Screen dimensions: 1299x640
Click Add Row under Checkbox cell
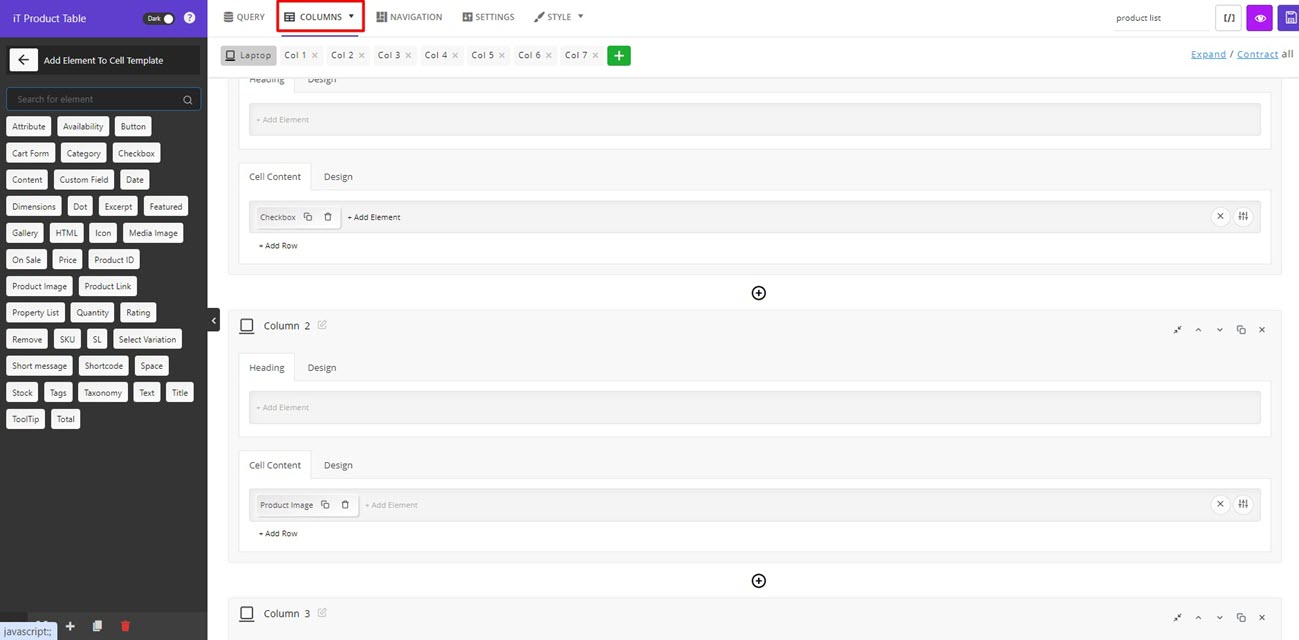coord(278,246)
